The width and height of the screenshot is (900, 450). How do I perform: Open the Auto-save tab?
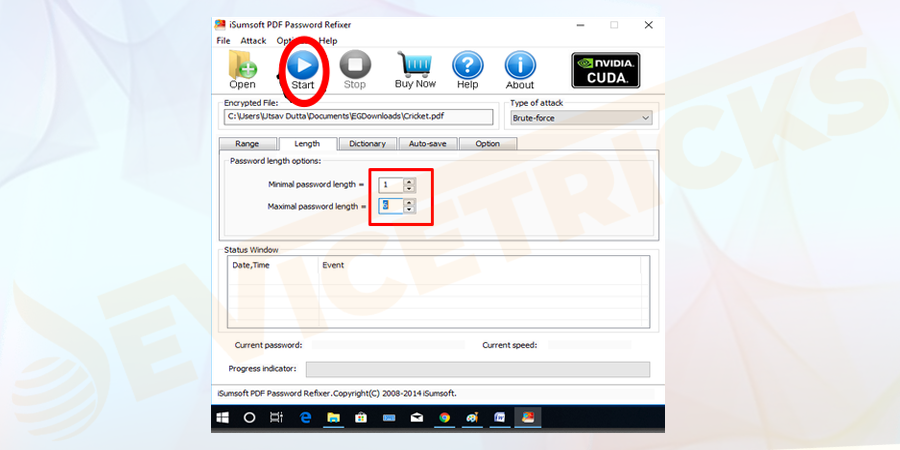tap(428, 143)
